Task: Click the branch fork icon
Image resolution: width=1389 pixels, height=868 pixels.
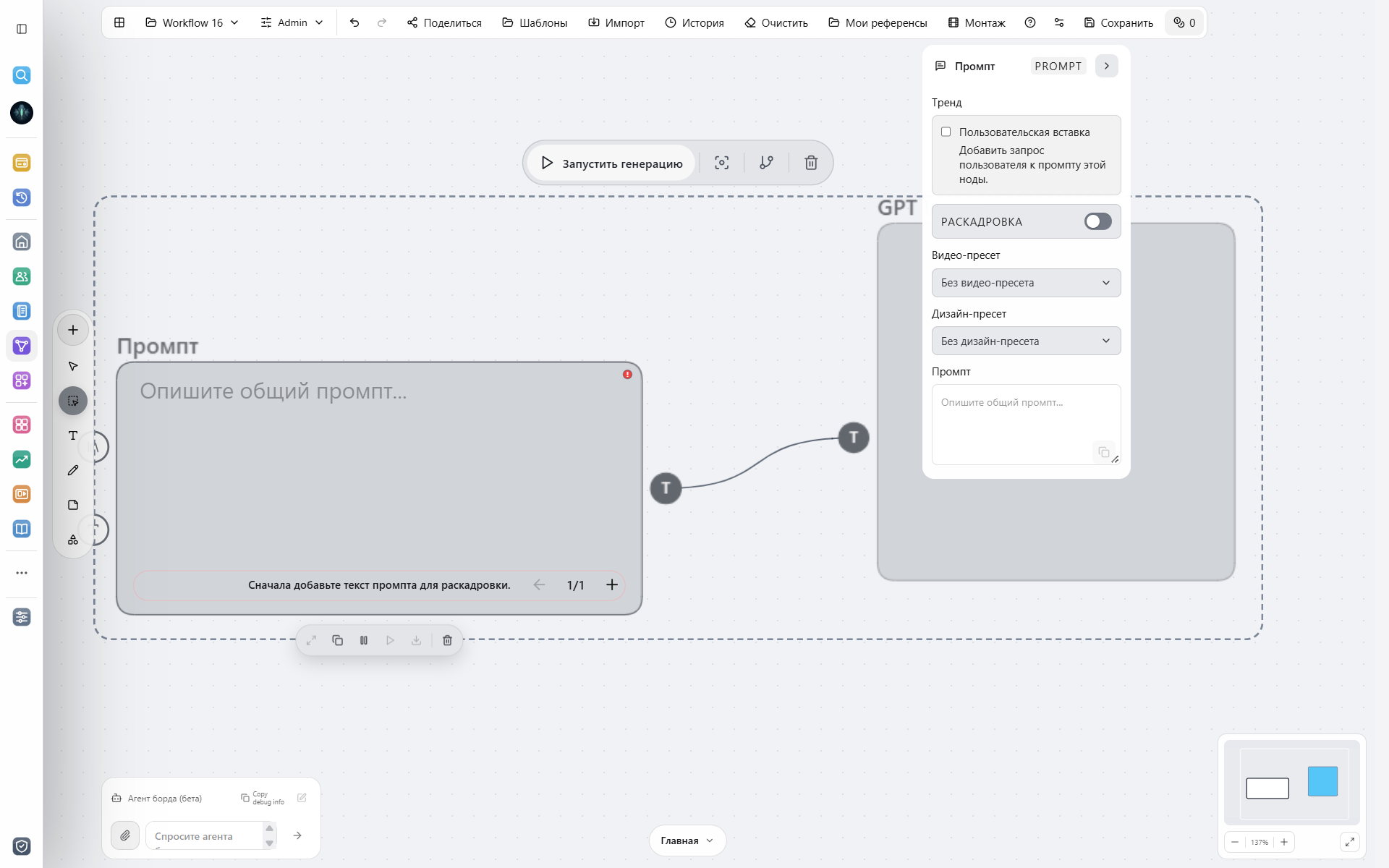Action: click(x=766, y=163)
